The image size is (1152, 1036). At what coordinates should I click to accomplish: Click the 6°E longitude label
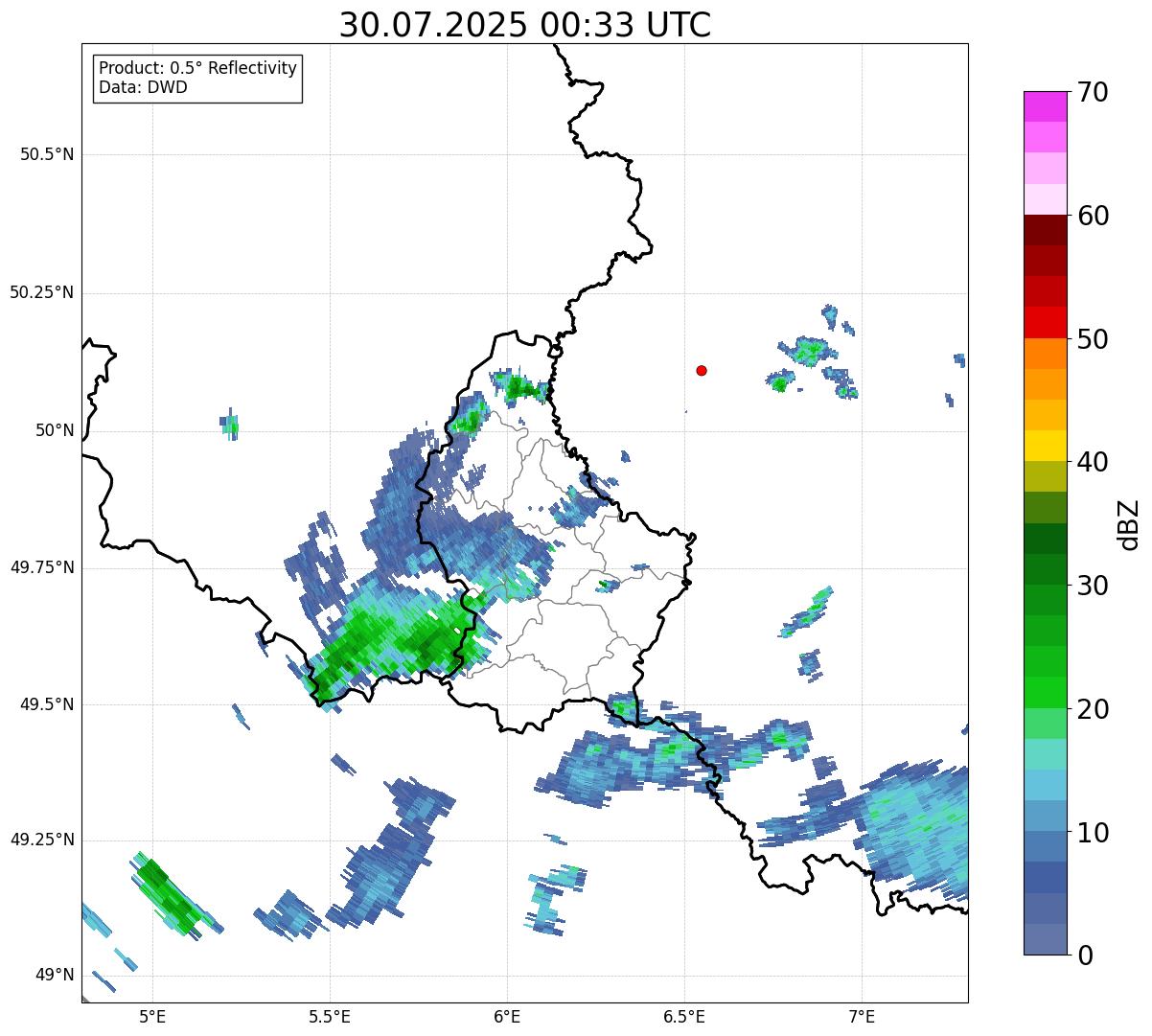(x=507, y=1016)
